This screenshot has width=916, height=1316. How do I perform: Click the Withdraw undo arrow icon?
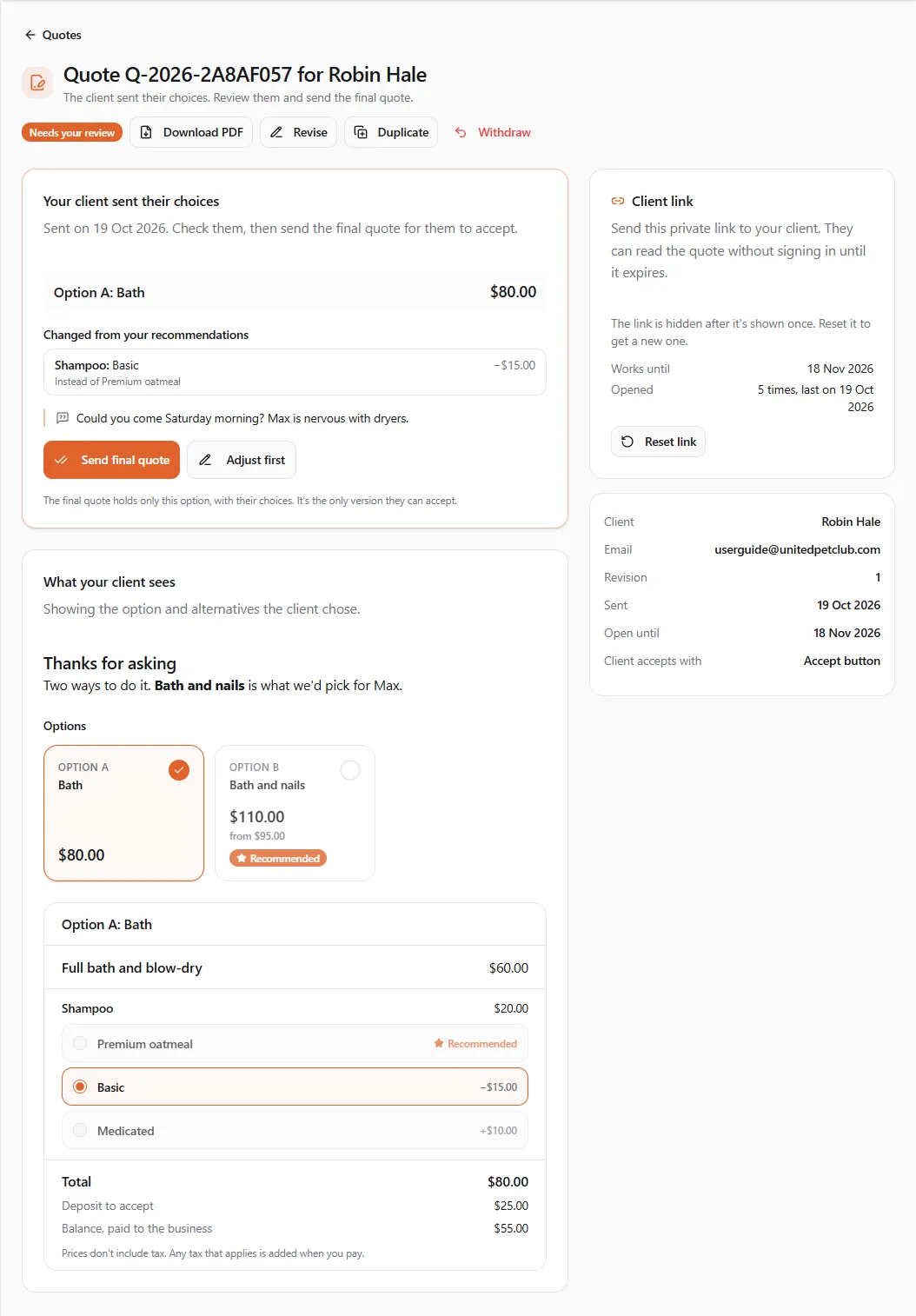tap(461, 132)
